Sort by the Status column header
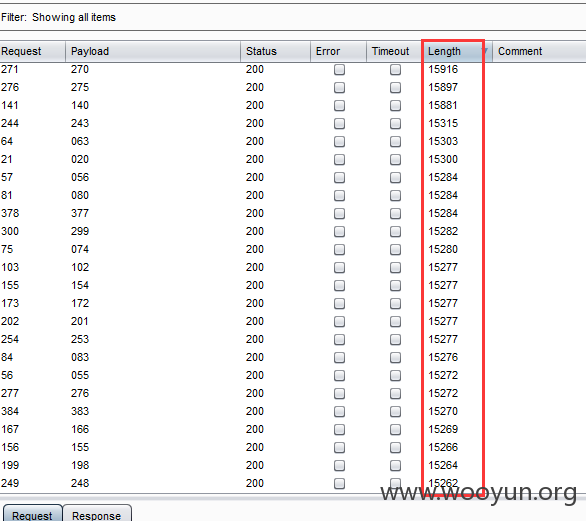This screenshot has width=586, height=521. (275, 51)
